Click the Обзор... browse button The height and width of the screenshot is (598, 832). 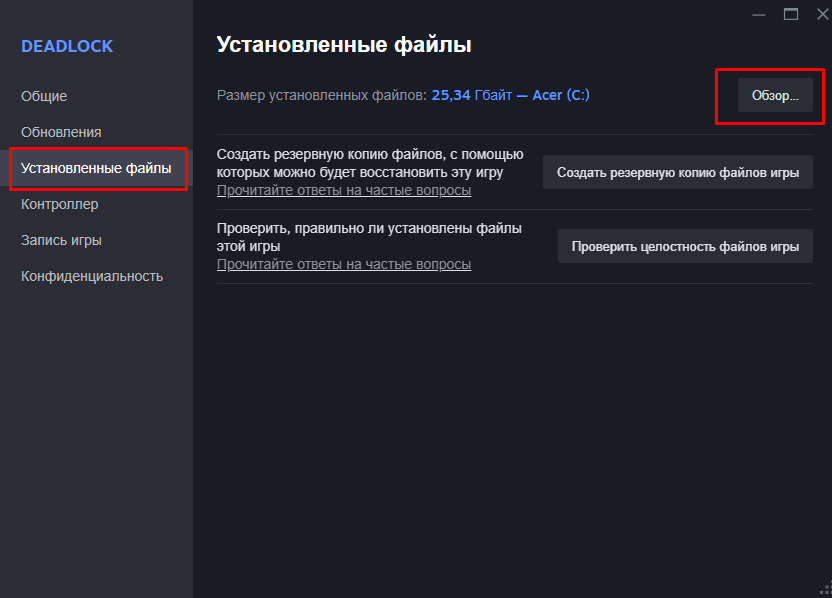[775, 96]
